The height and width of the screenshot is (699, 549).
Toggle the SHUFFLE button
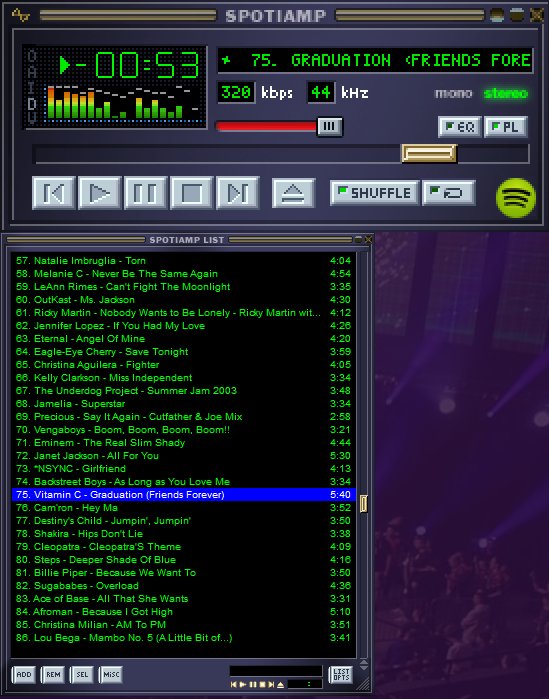pos(374,193)
